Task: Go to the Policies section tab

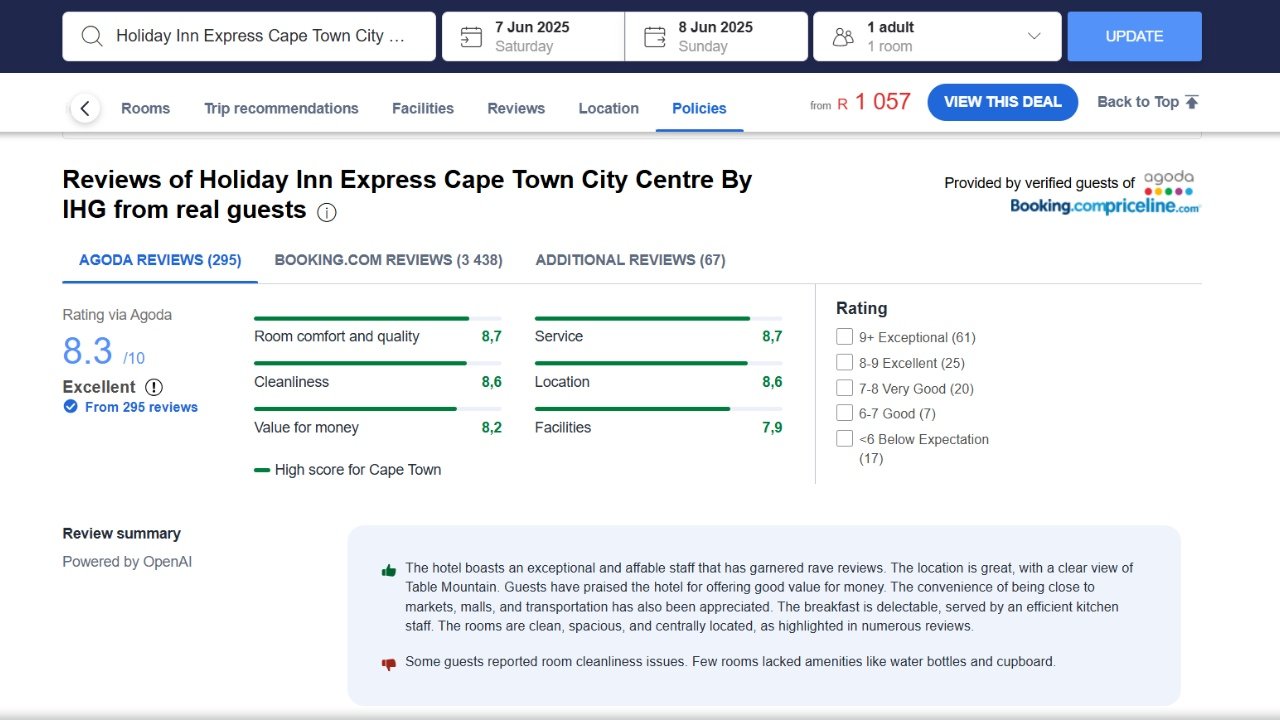Action: point(699,108)
